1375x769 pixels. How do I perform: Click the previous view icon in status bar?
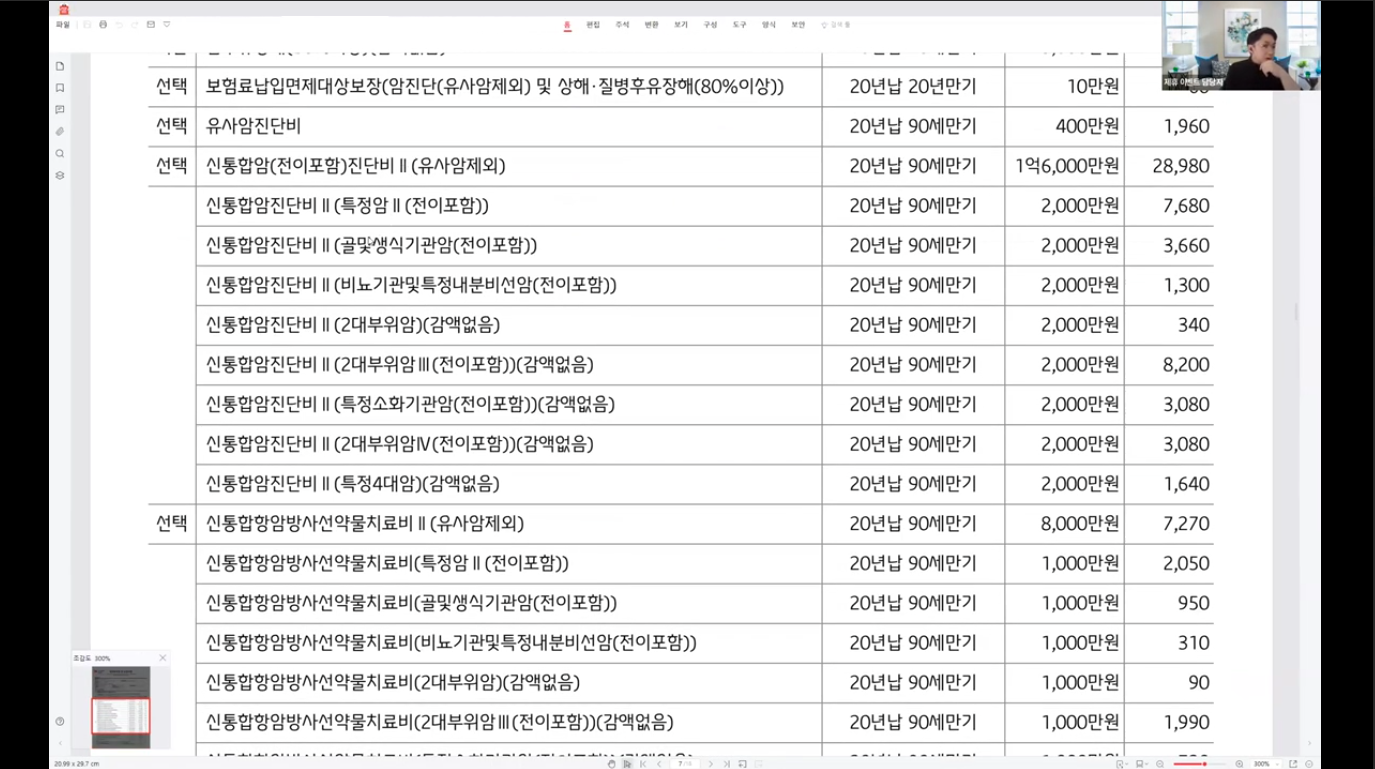click(x=743, y=763)
